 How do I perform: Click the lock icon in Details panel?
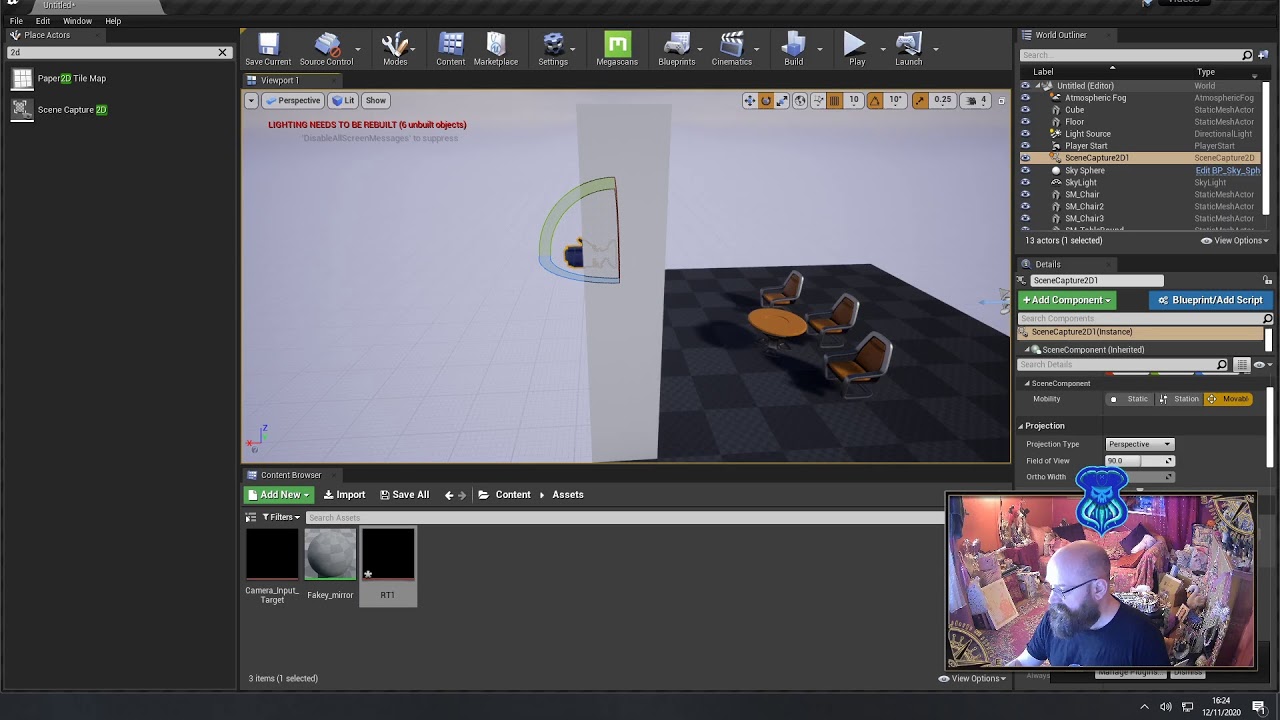pos(1267,280)
